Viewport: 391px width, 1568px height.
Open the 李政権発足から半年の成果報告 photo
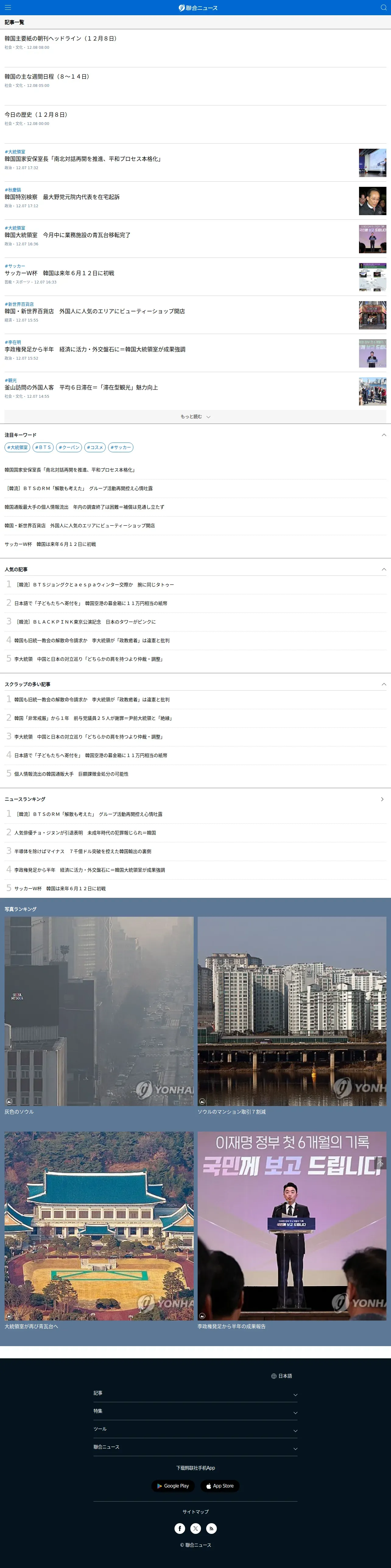(x=292, y=1225)
